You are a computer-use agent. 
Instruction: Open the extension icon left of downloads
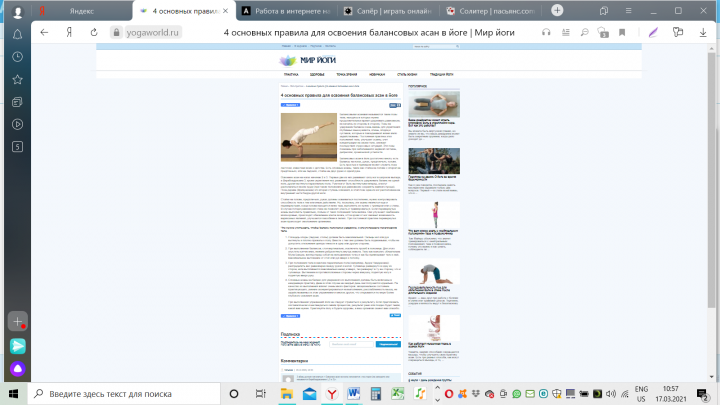pos(678,33)
